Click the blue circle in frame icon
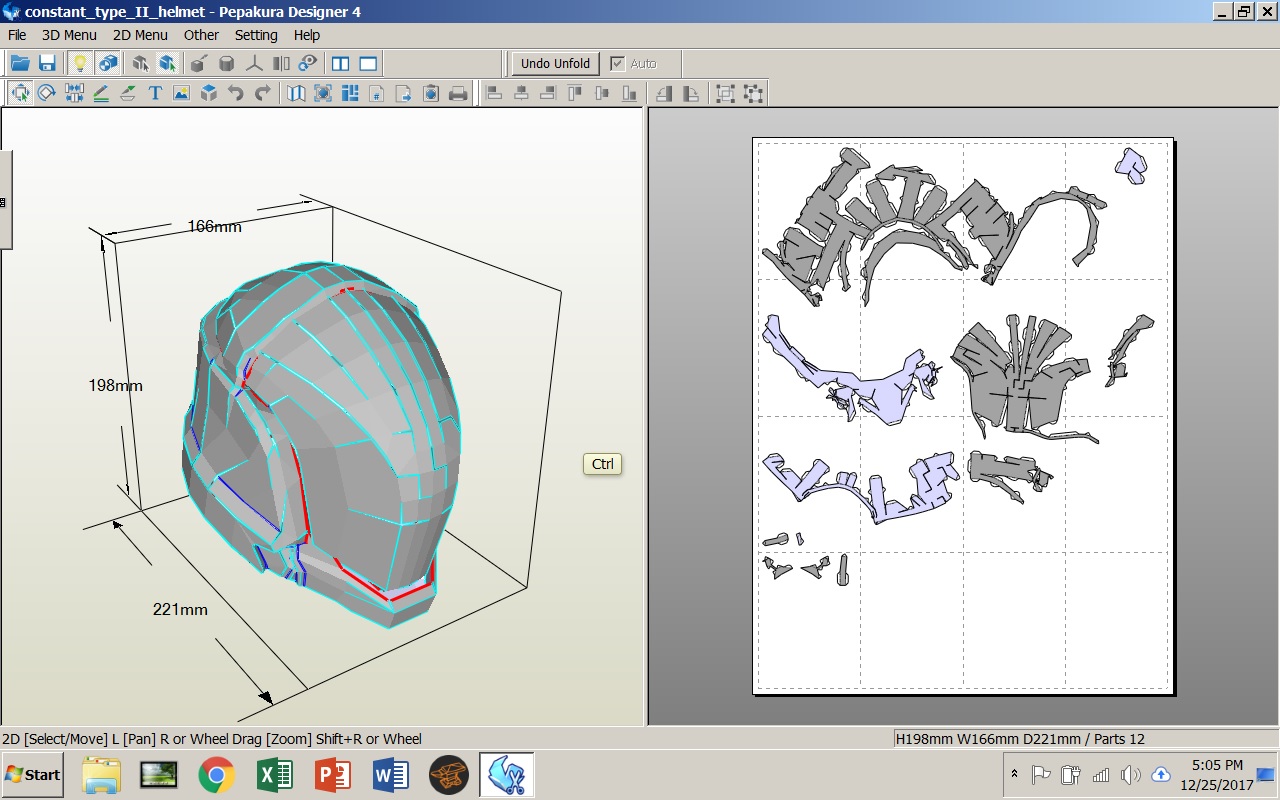1280x800 pixels. [323, 93]
